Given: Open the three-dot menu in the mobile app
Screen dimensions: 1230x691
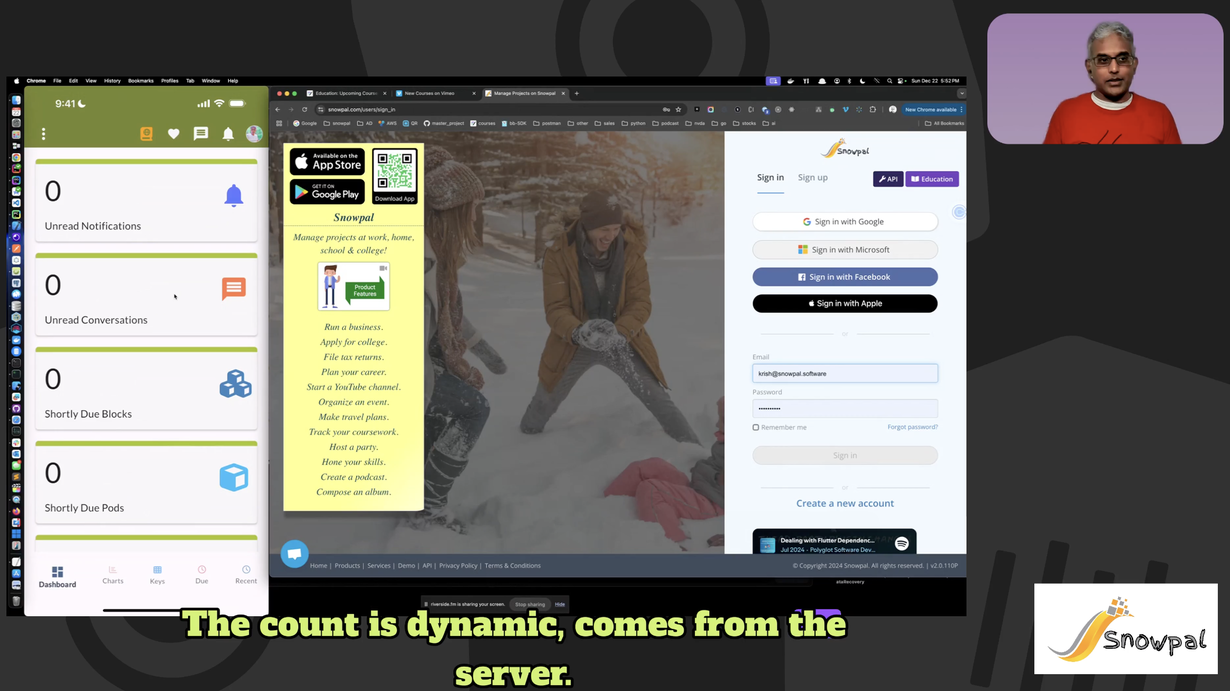Looking at the screenshot, I should (x=44, y=134).
